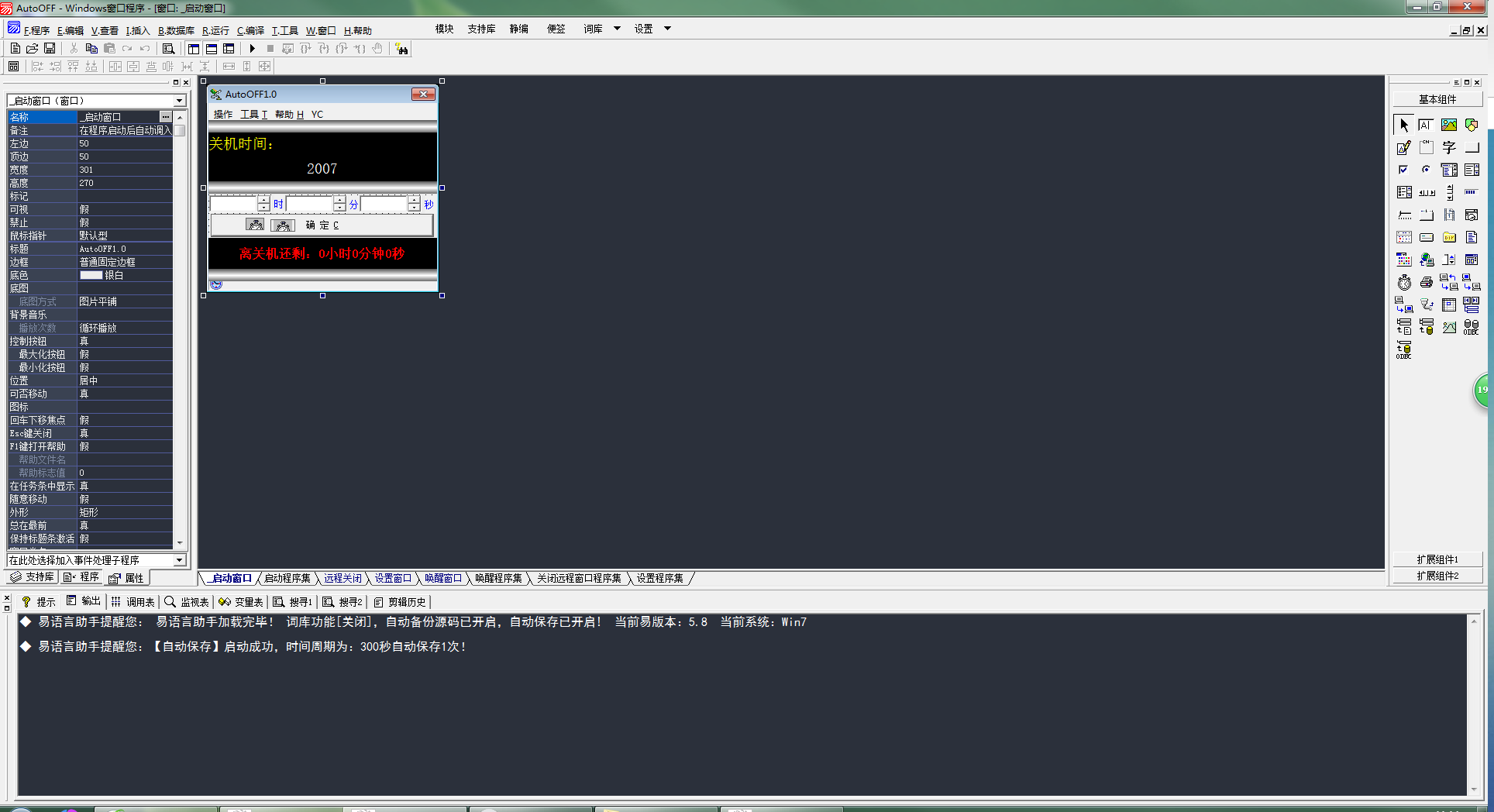Click the 确定 C button in form
1494x812 pixels.
(322, 225)
